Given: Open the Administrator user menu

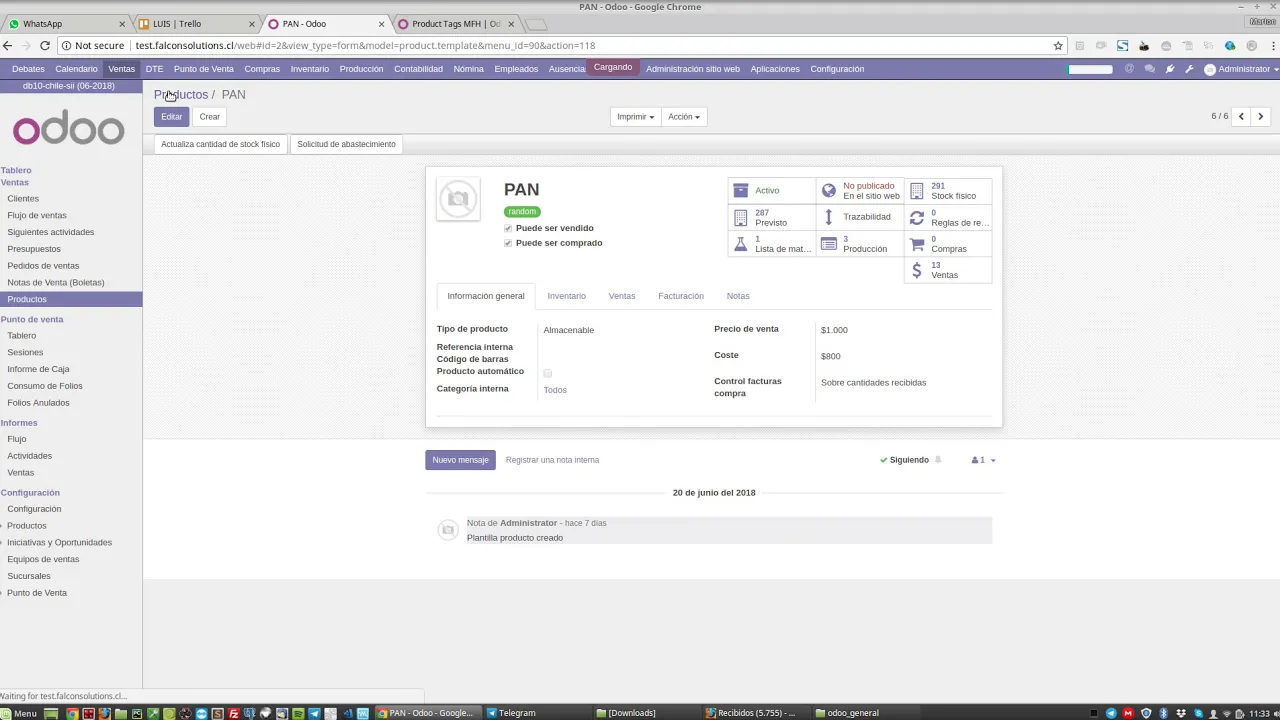Looking at the screenshot, I should (x=1240, y=69).
